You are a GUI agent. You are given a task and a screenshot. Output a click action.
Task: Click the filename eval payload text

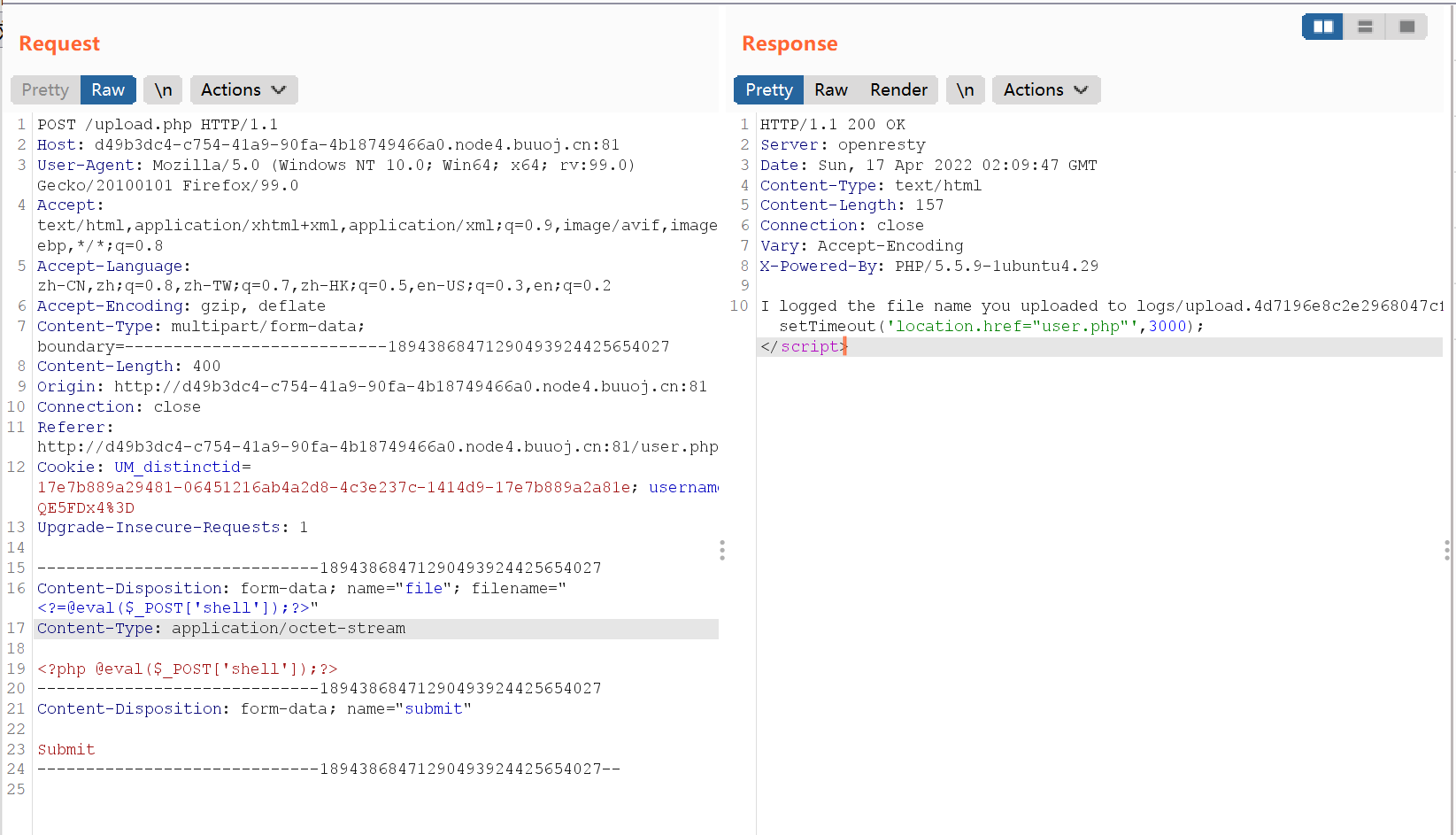[x=173, y=608]
